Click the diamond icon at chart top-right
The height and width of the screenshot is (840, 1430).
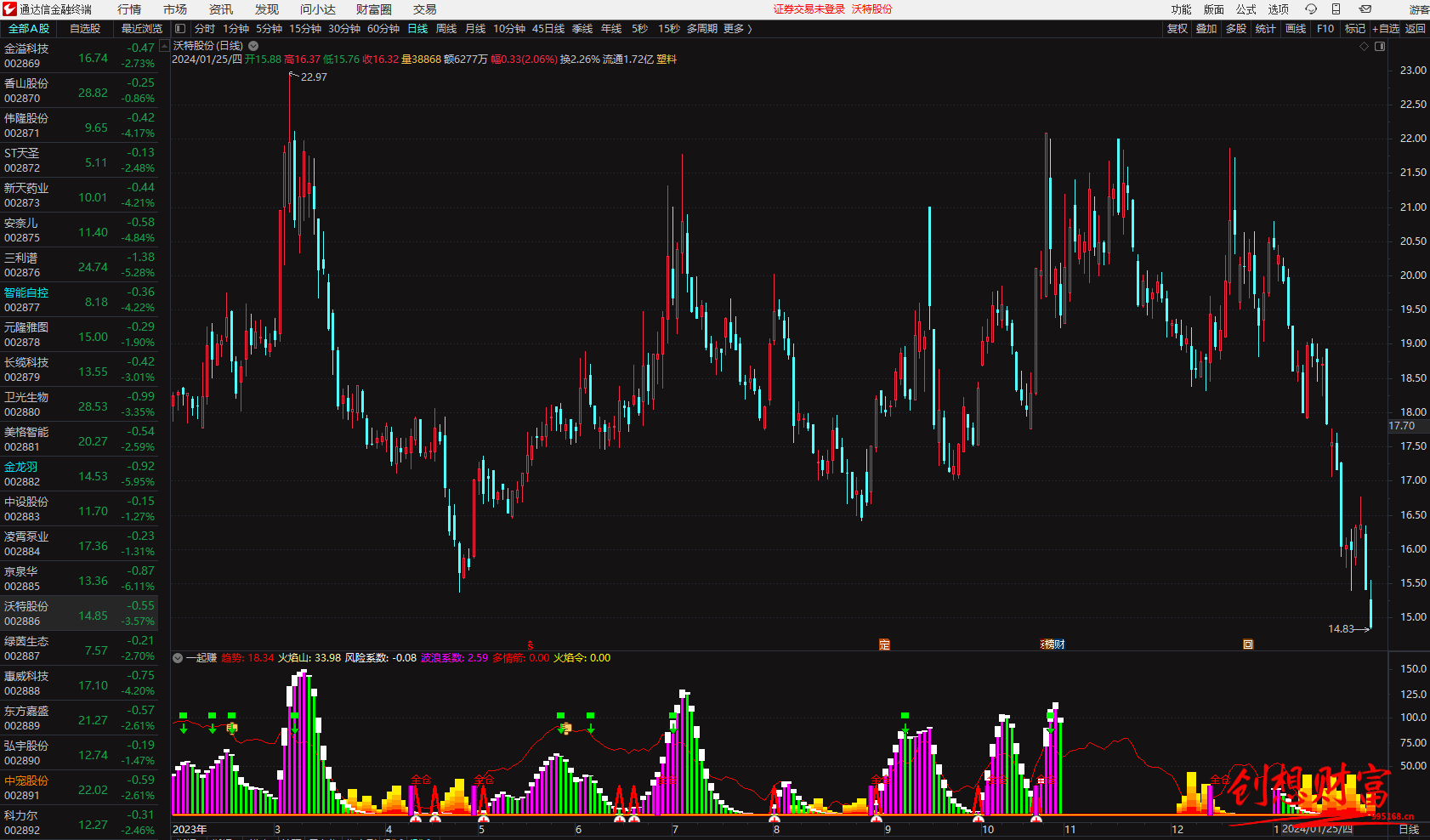pos(1364,46)
